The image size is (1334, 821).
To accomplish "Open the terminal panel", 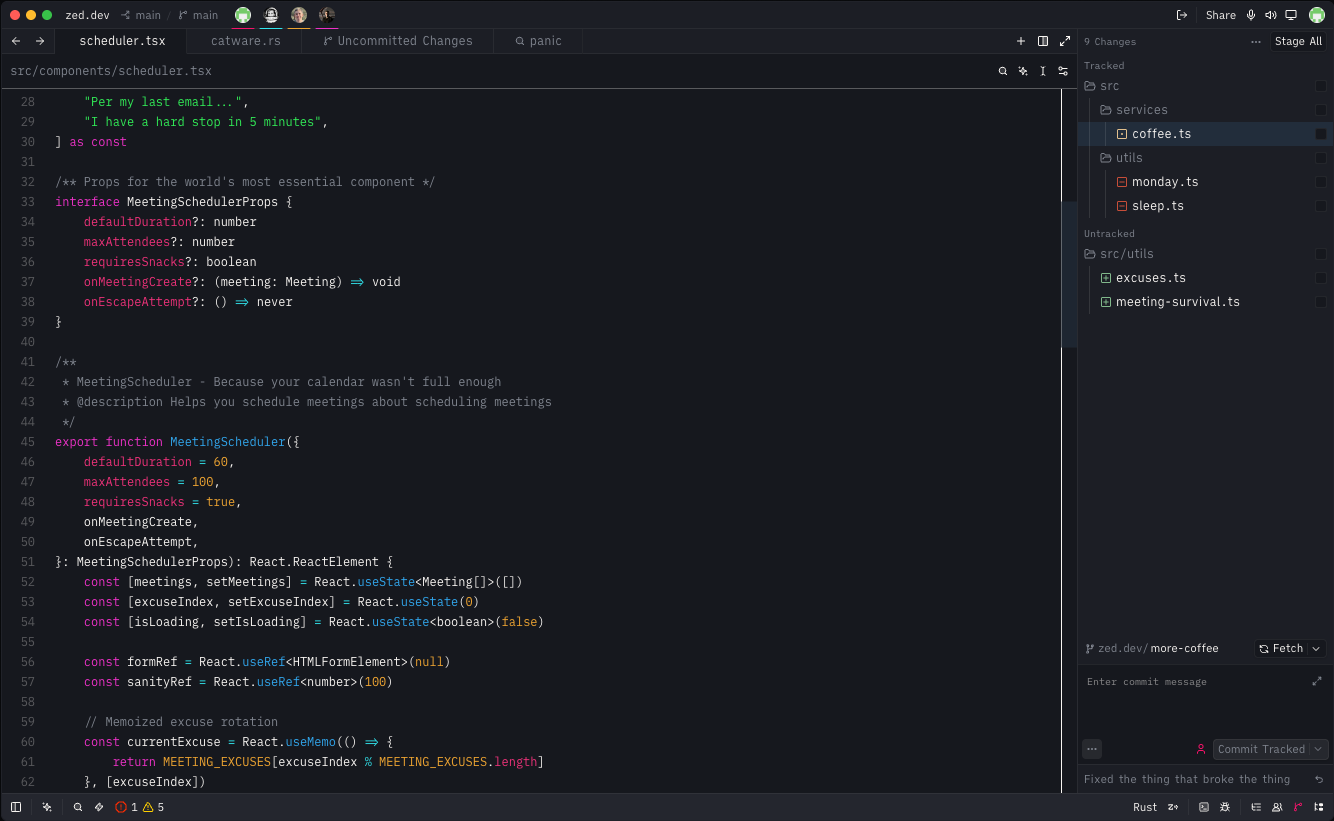I will 1204,807.
